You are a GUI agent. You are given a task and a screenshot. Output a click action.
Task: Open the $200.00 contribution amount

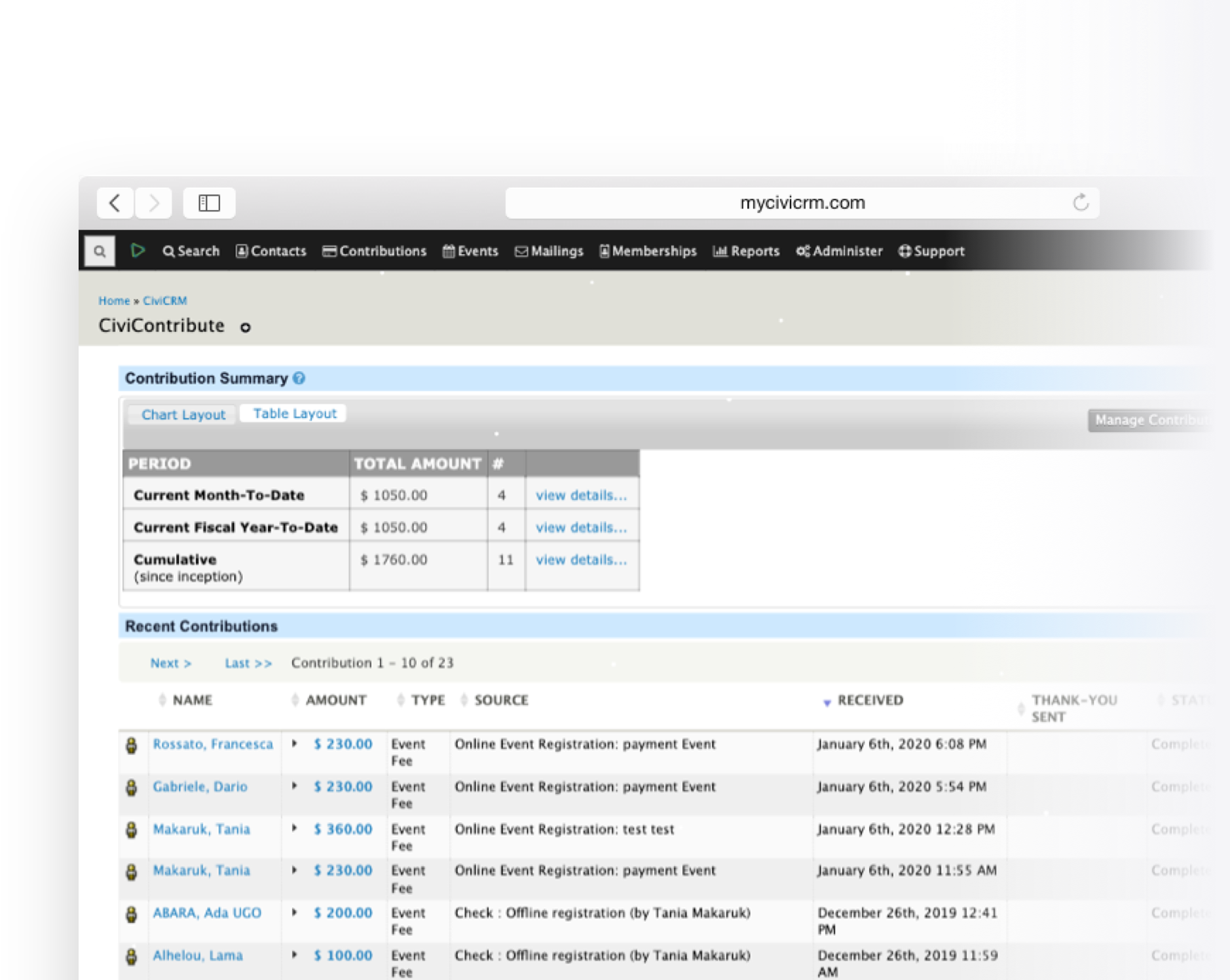(343, 913)
